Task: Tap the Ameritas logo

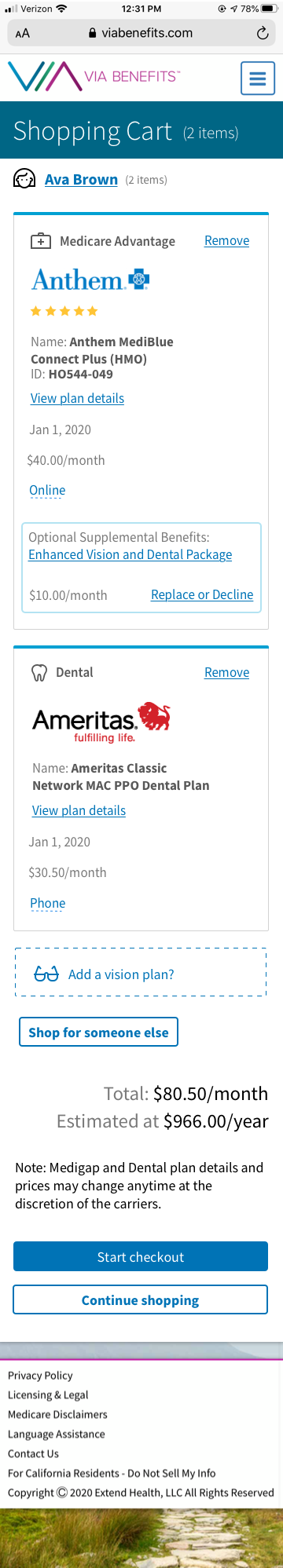Action: click(x=101, y=722)
